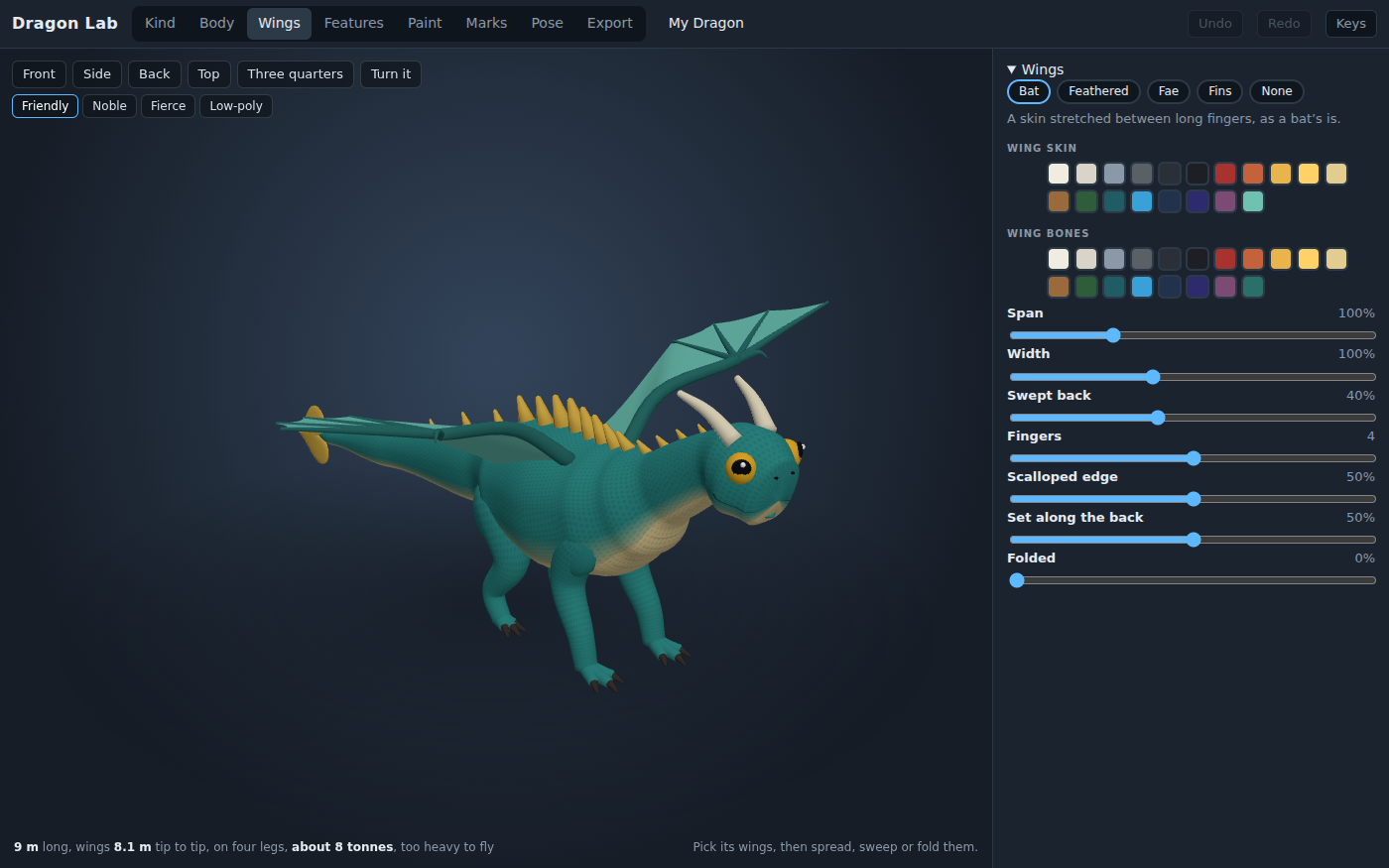Switch wings to Fins
1389x868 pixels.
[1220, 91]
